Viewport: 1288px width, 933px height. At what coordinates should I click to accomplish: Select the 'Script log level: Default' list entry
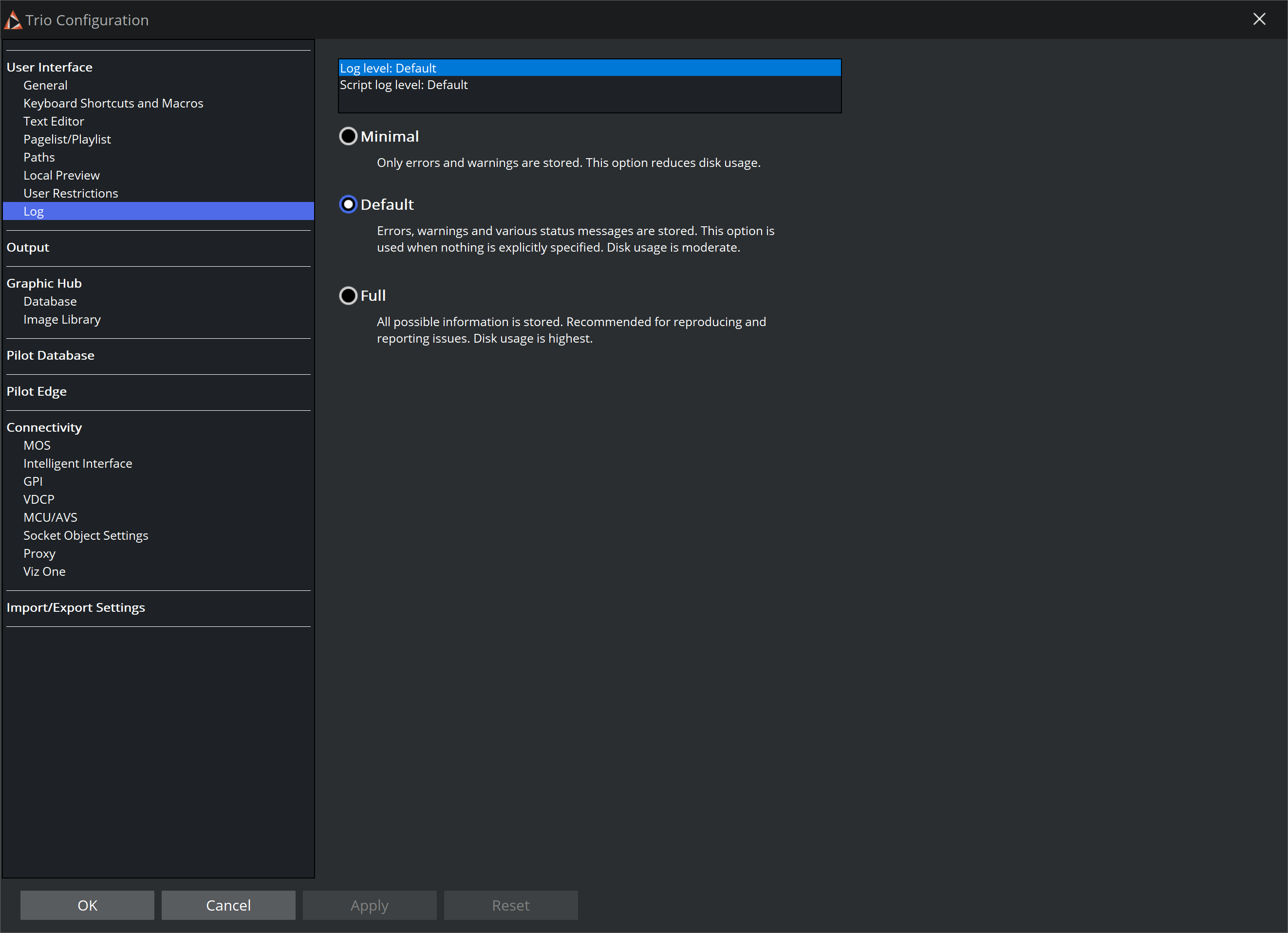(590, 85)
